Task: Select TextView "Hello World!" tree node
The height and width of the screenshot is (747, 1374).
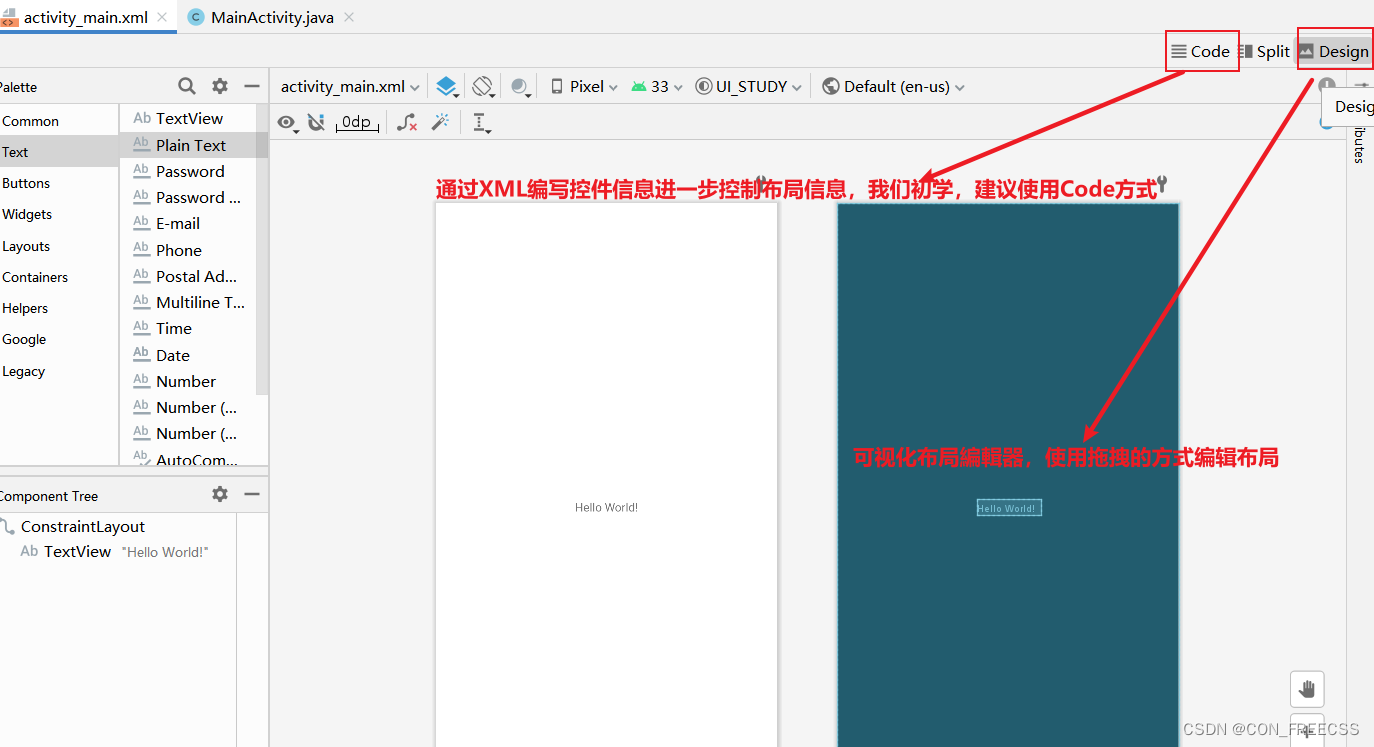Action: [x=114, y=551]
